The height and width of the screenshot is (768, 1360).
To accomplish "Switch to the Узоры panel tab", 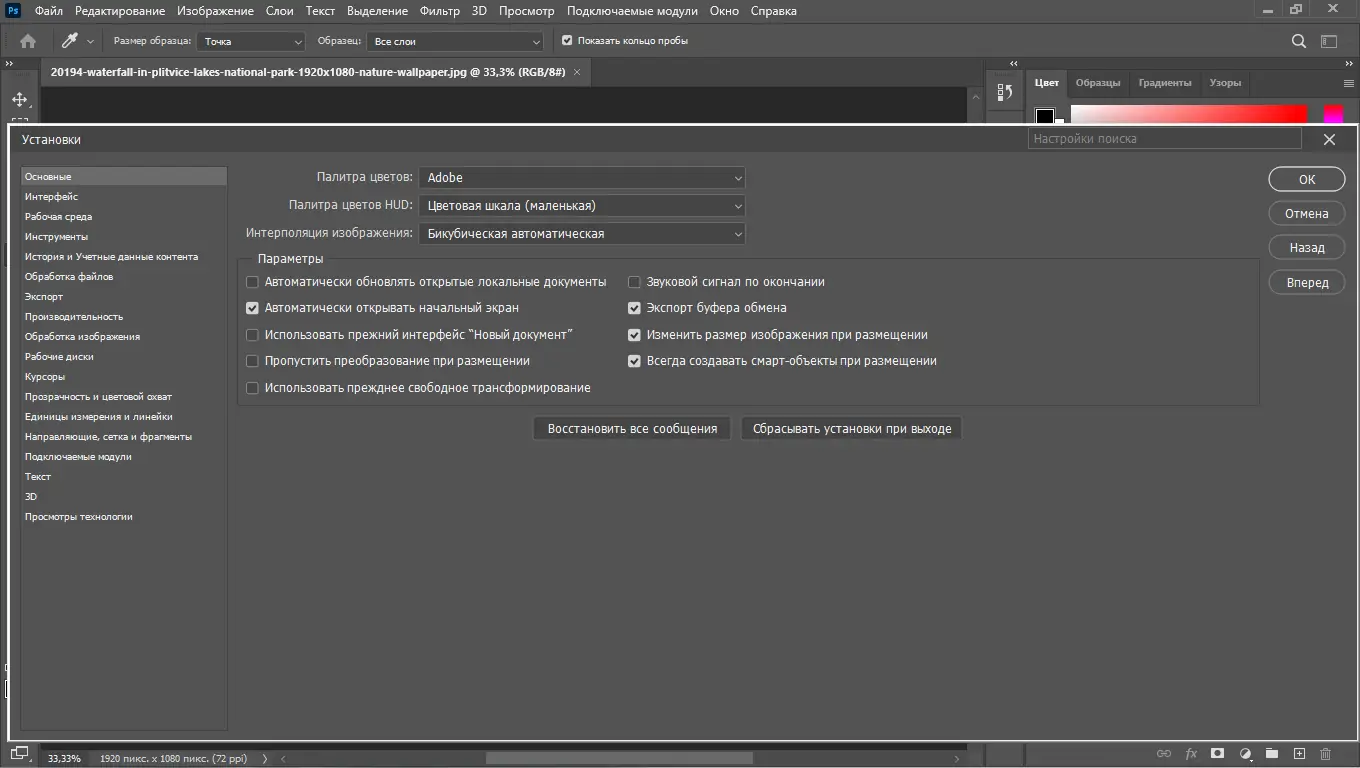I will (1225, 83).
